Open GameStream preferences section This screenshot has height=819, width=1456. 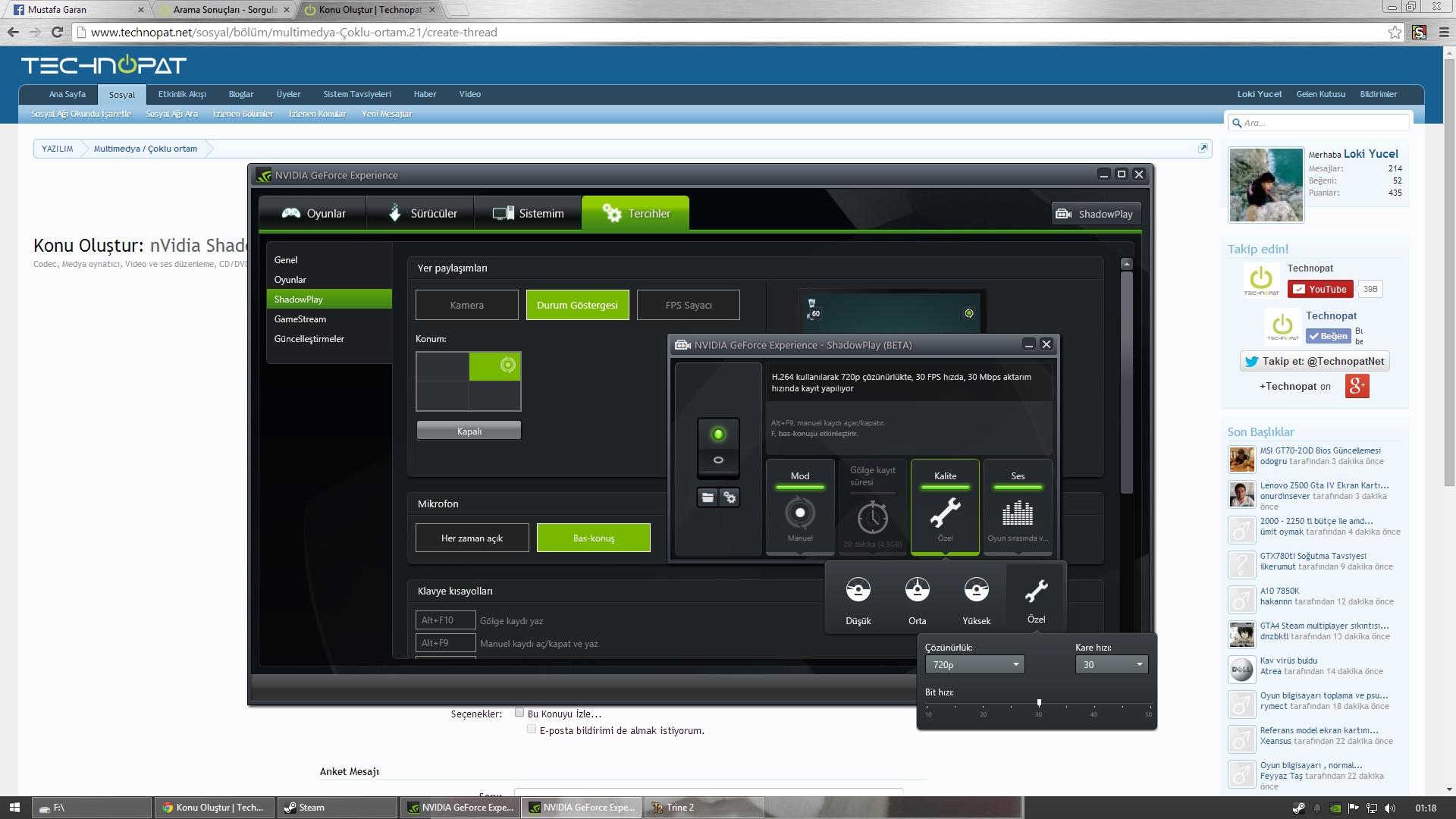point(329,319)
